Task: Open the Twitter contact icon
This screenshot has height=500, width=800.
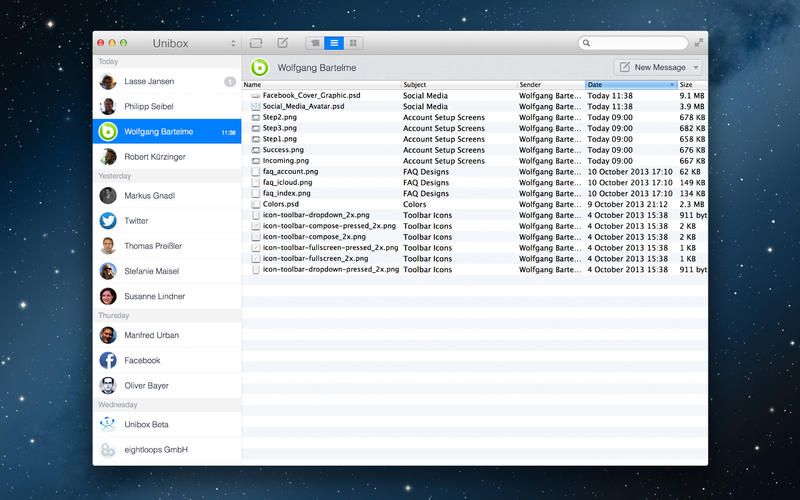Action: point(108,221)
